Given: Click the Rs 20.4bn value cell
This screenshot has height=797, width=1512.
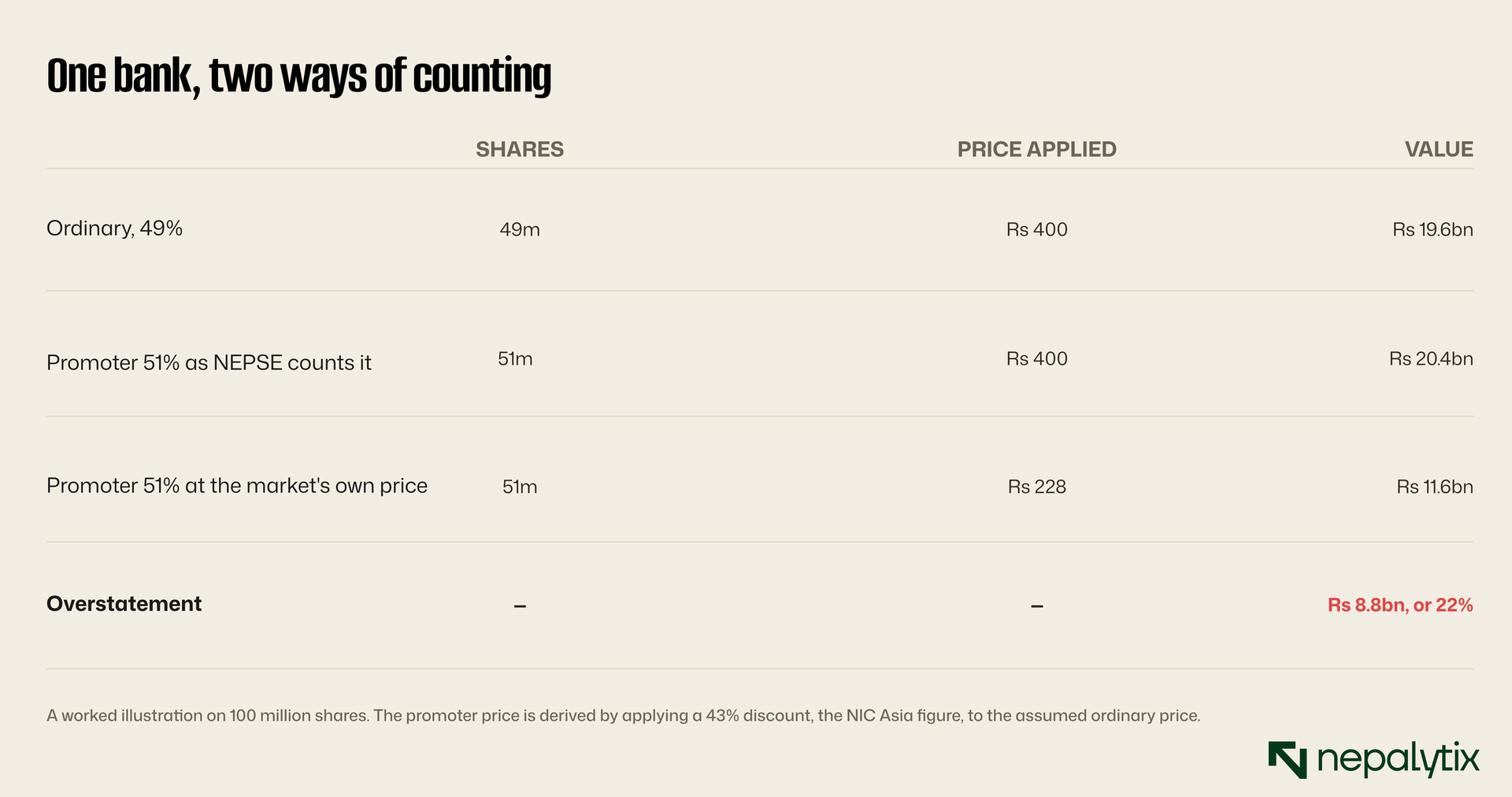Looking at the screenshot, I should pos(1431,359).
